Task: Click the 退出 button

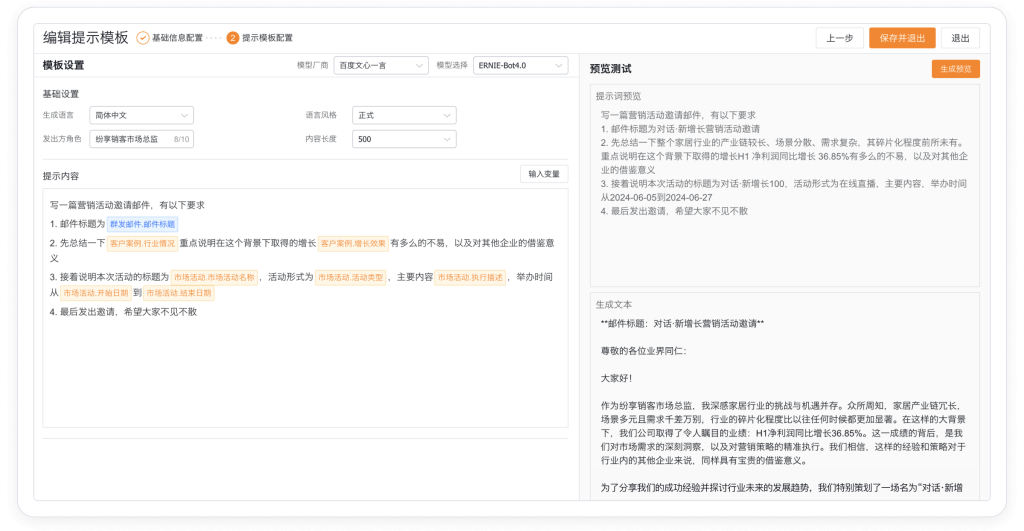Action: (x=960, y=38)
